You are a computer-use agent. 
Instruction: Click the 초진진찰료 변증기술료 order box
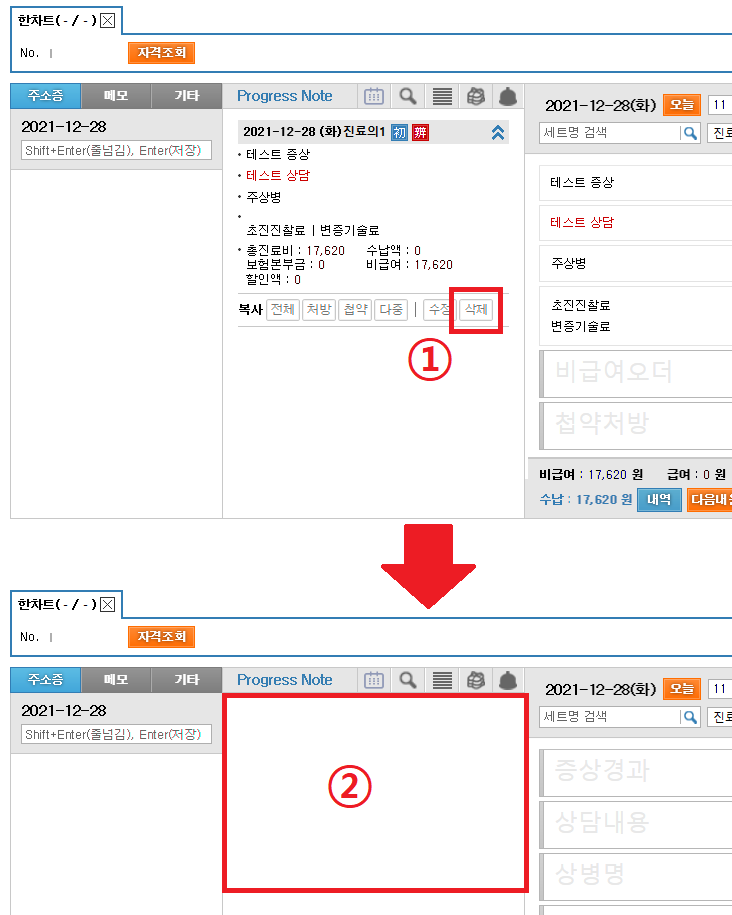[x=635, y=315]
